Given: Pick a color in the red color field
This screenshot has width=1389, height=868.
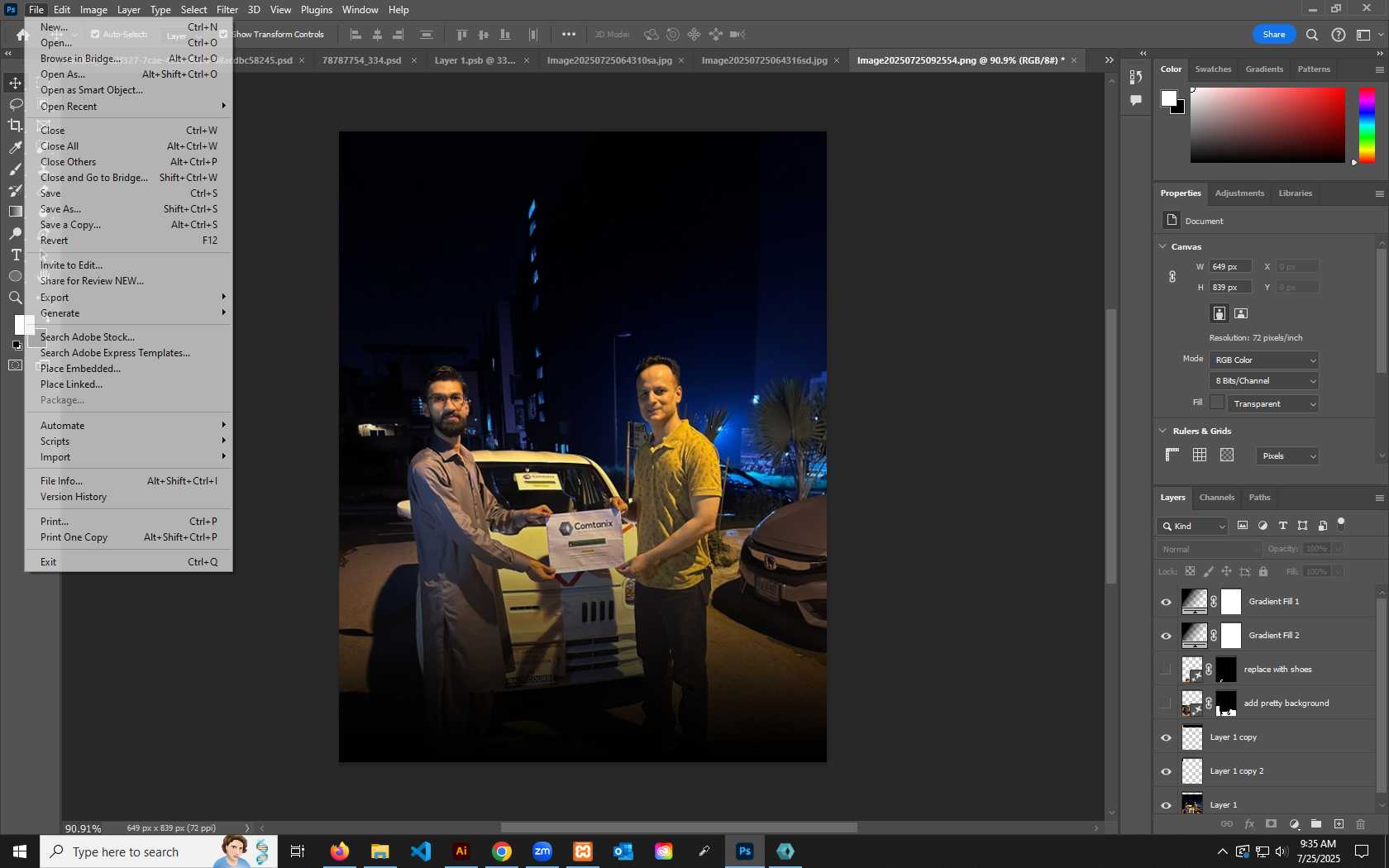Looking at the screenshot, I should [x=1267, y=125].
